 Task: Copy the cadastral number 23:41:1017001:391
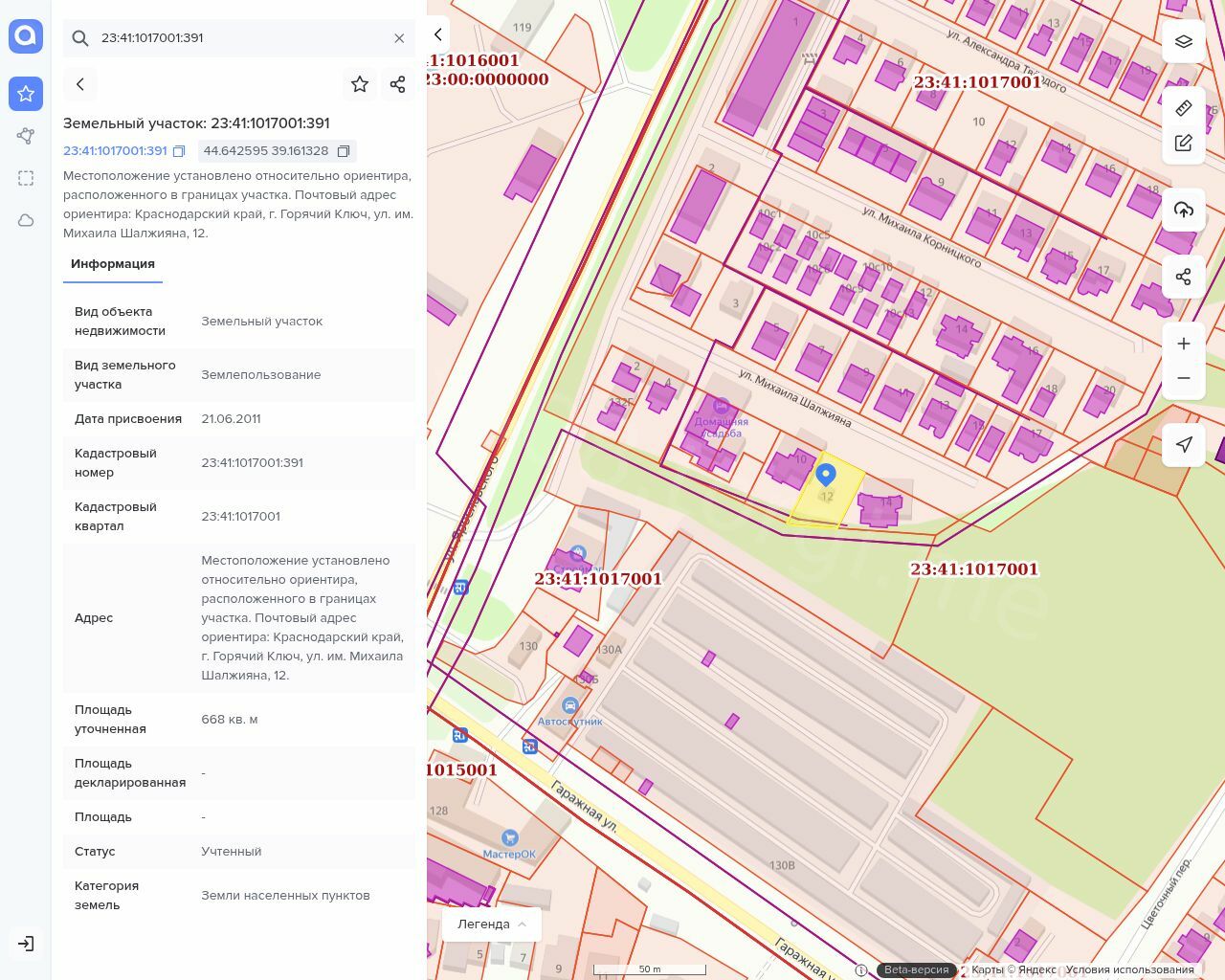click(x=179, y=151)
